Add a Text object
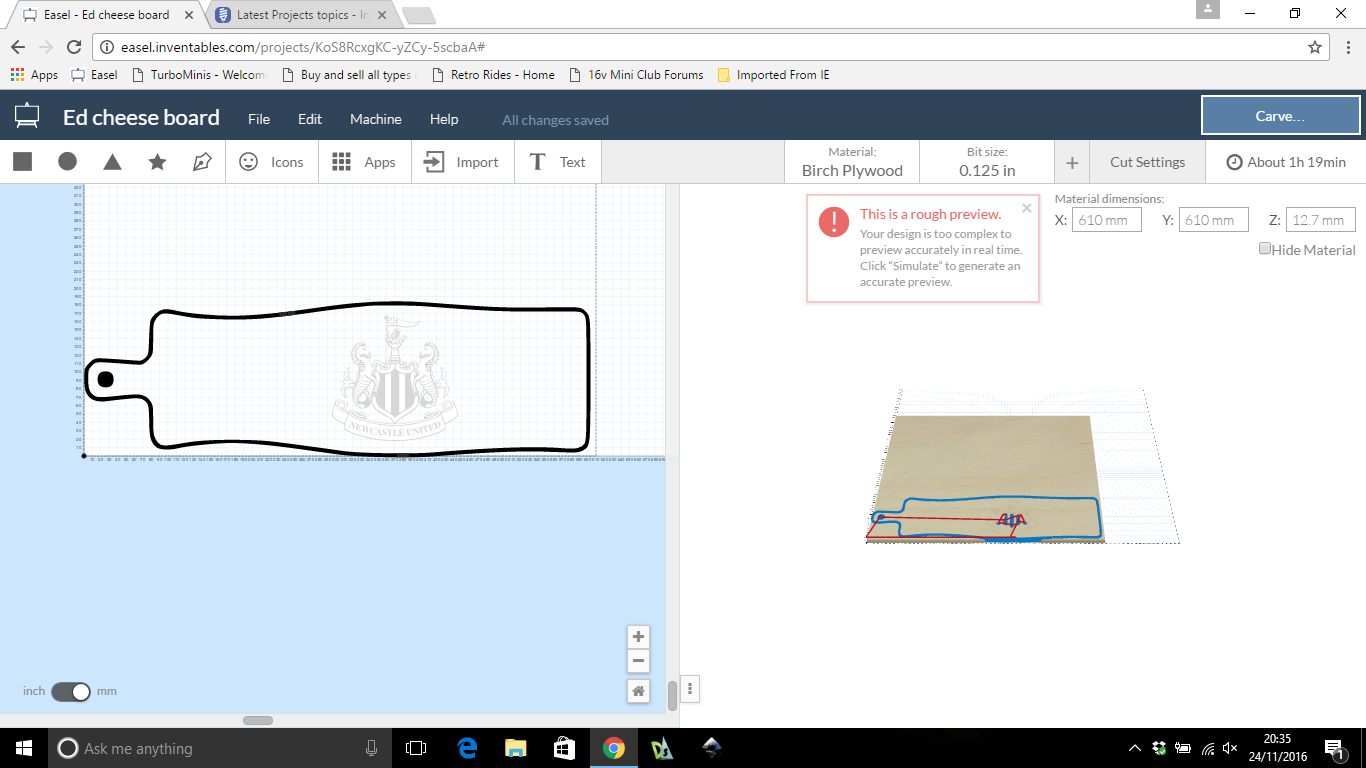This screenshot has width=1366, height=768. [x=557, y=162]
